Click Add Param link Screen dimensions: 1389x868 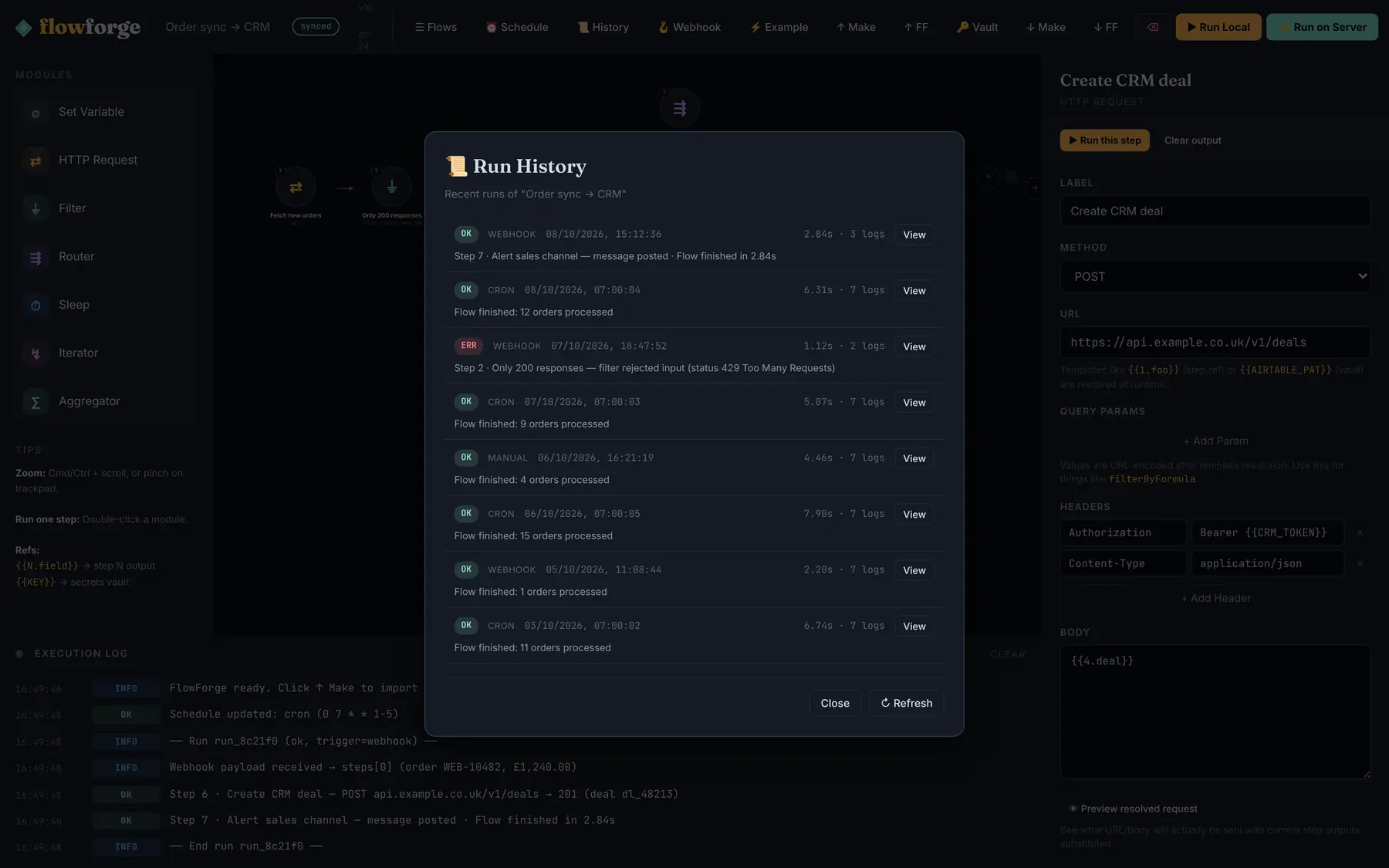1215,441
